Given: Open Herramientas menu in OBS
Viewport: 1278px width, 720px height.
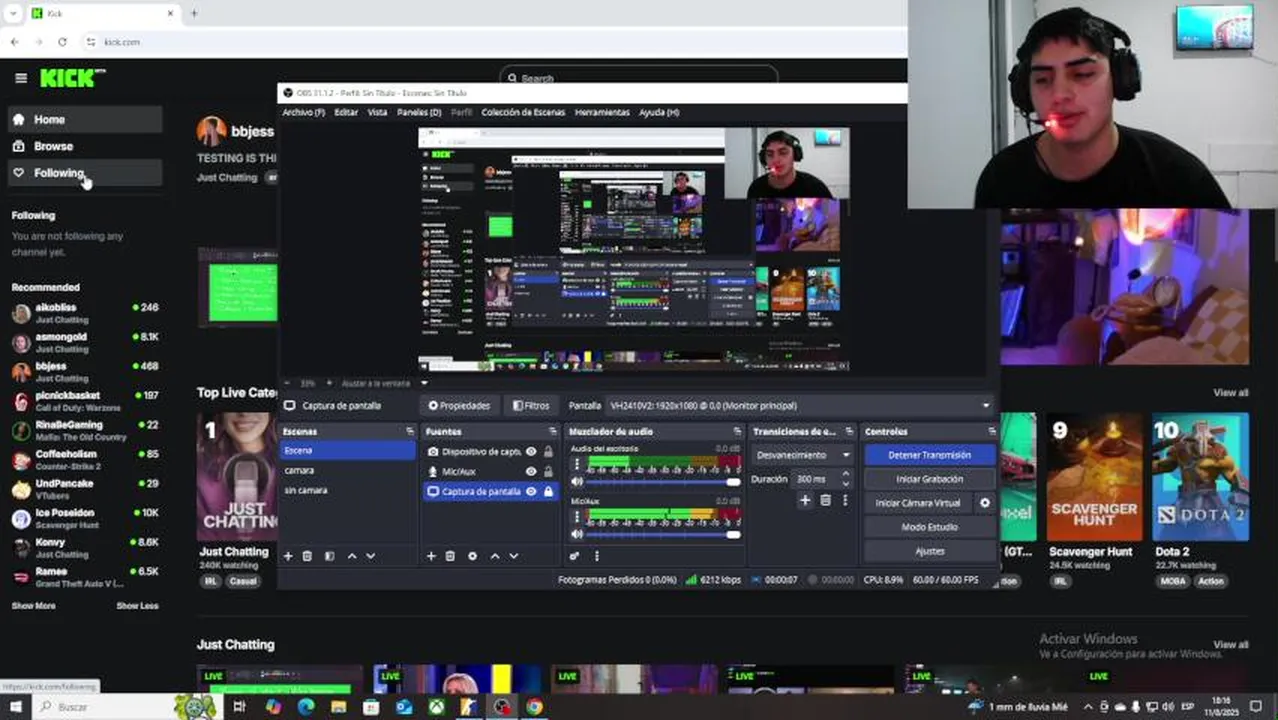Looking at the screenshot, I should pyautogui.click(x=602, y=113).
